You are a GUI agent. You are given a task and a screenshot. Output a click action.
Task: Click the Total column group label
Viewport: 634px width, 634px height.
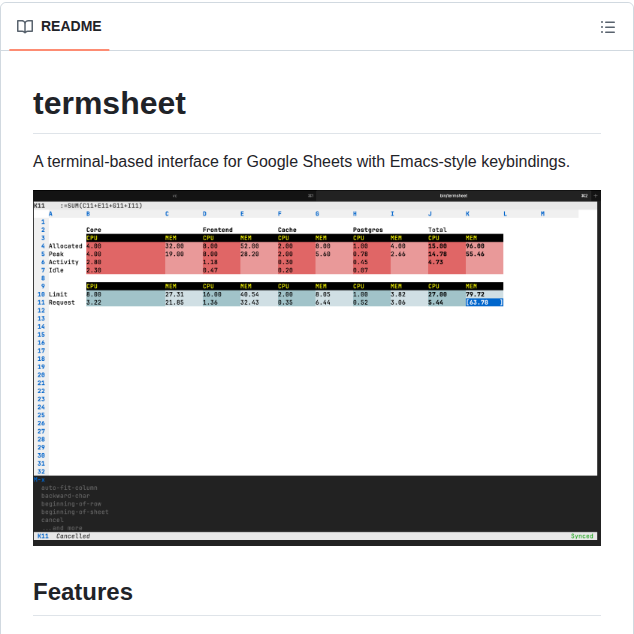tap(437, 229)
